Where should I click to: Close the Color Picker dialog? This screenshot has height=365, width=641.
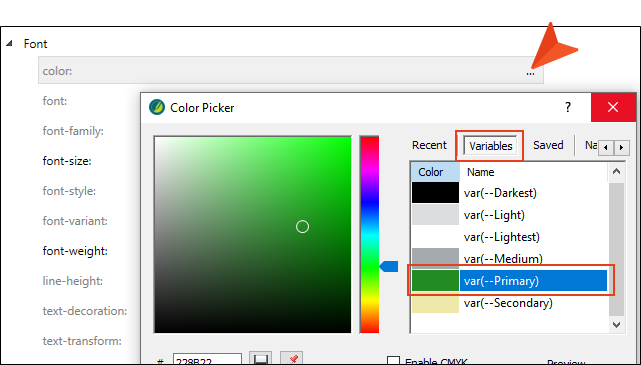613,107
